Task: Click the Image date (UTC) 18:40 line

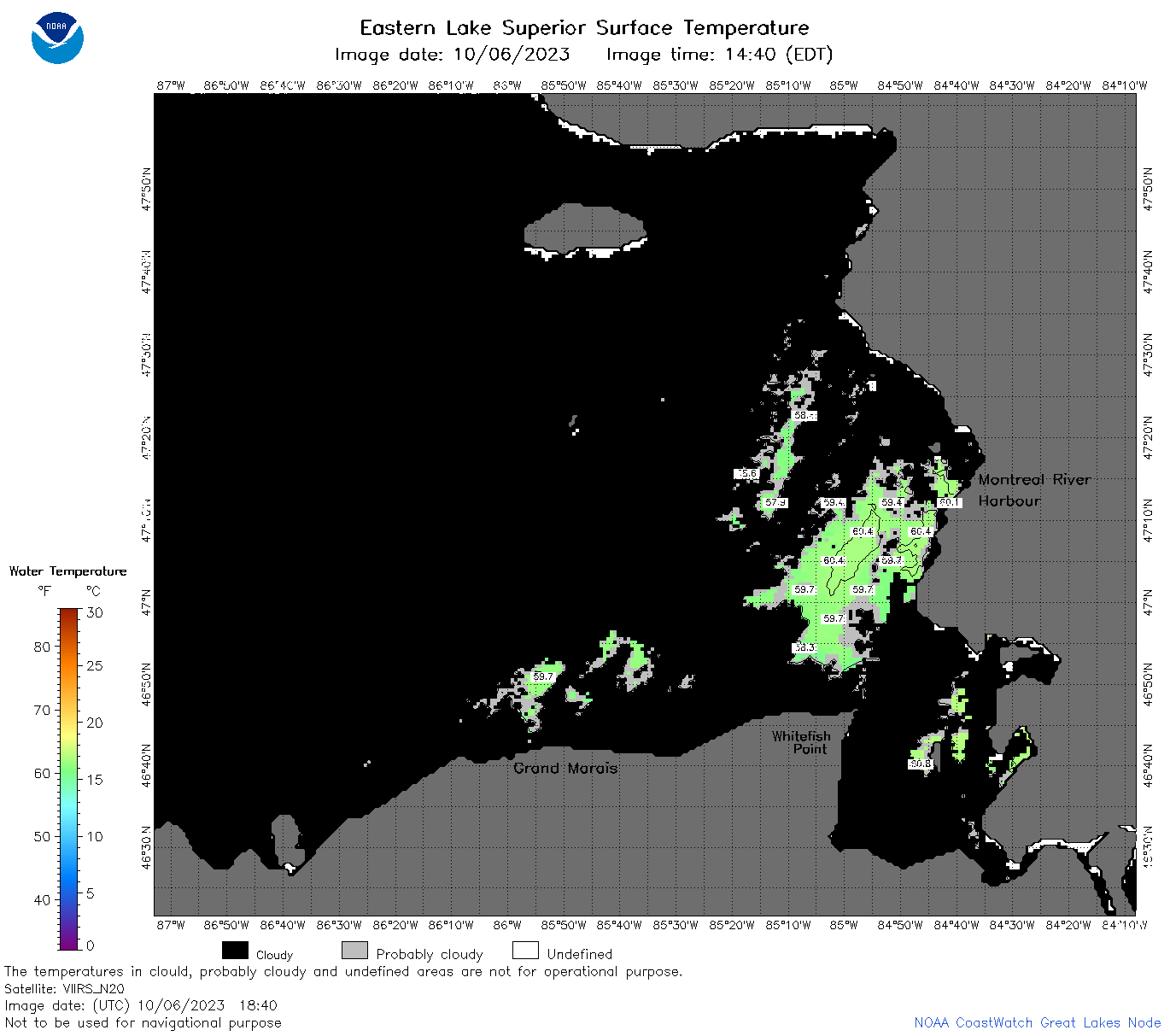Action: click(141, 1005)
